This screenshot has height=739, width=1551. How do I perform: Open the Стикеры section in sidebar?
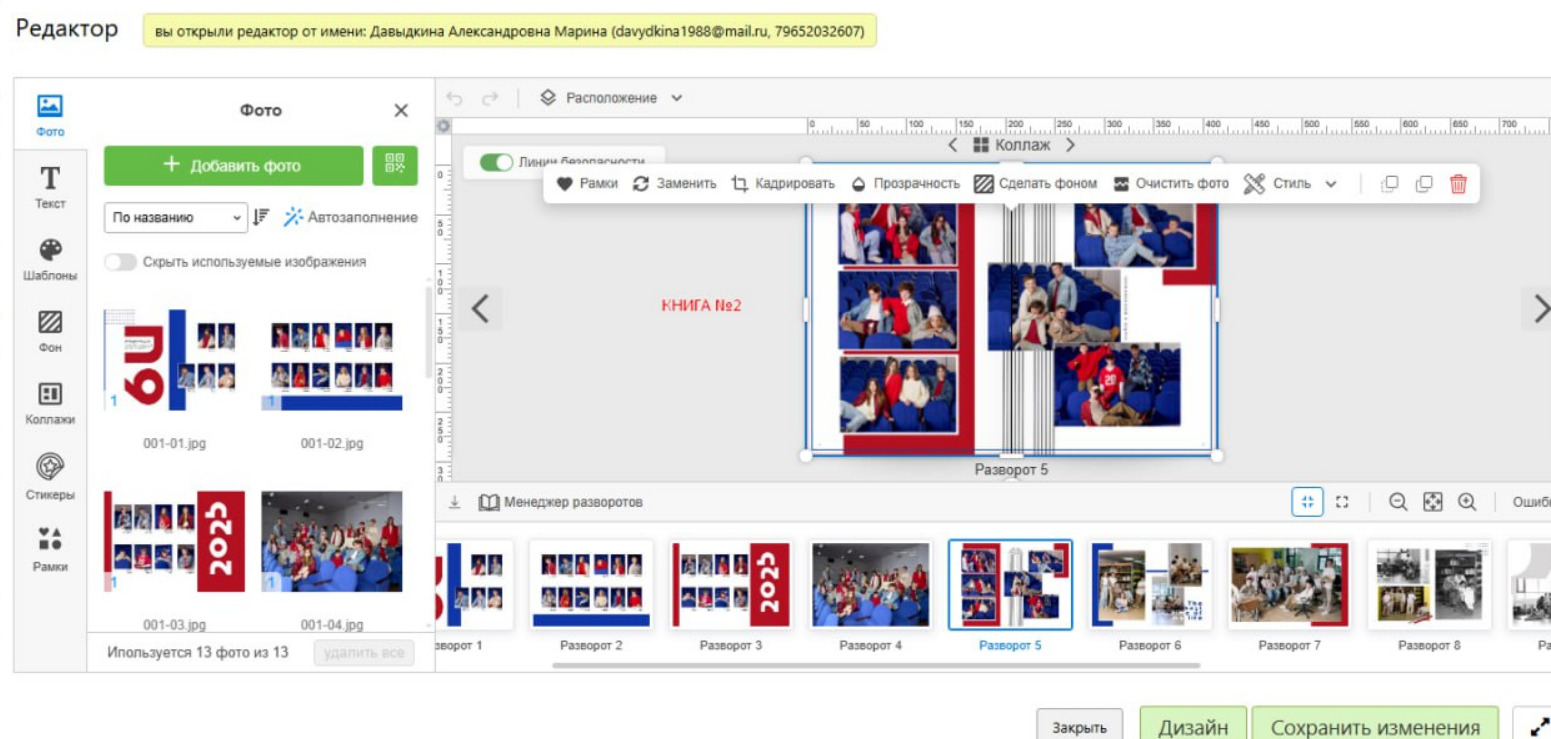[50, 477]
